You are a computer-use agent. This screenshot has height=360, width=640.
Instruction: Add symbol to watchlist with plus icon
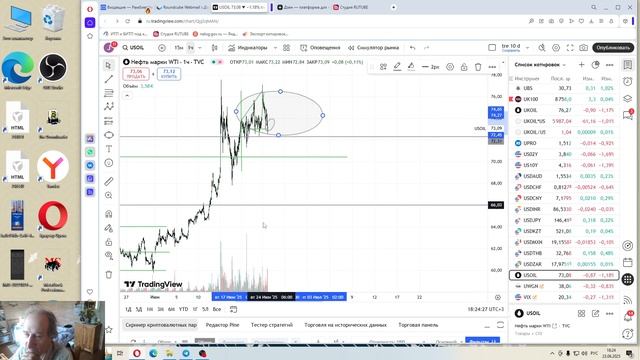tap(581, 64)
